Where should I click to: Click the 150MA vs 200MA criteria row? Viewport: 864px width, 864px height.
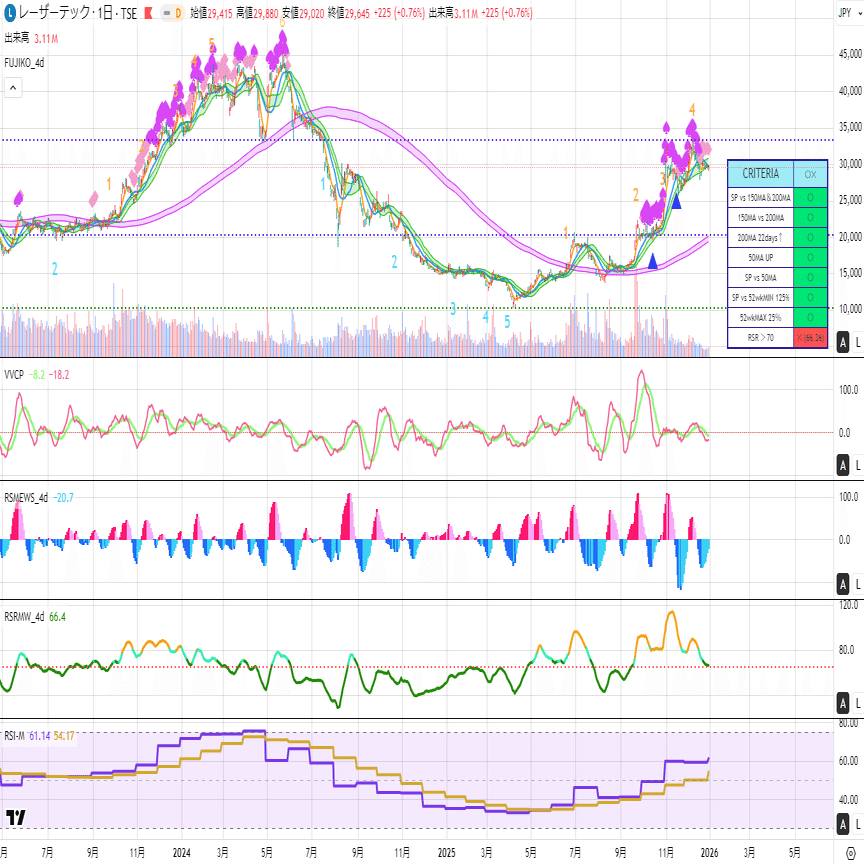click(777, 218)
